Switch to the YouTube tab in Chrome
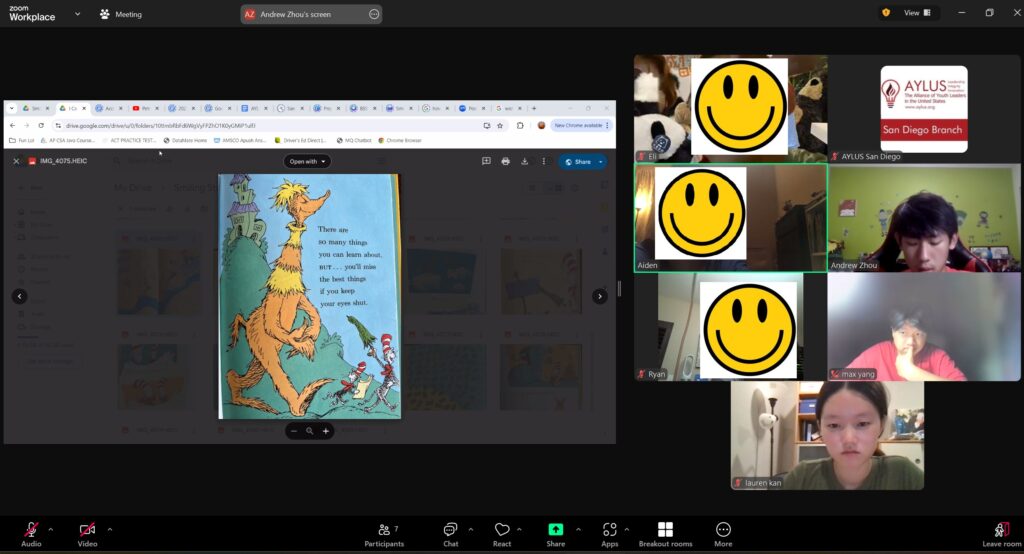 [145, 108]
